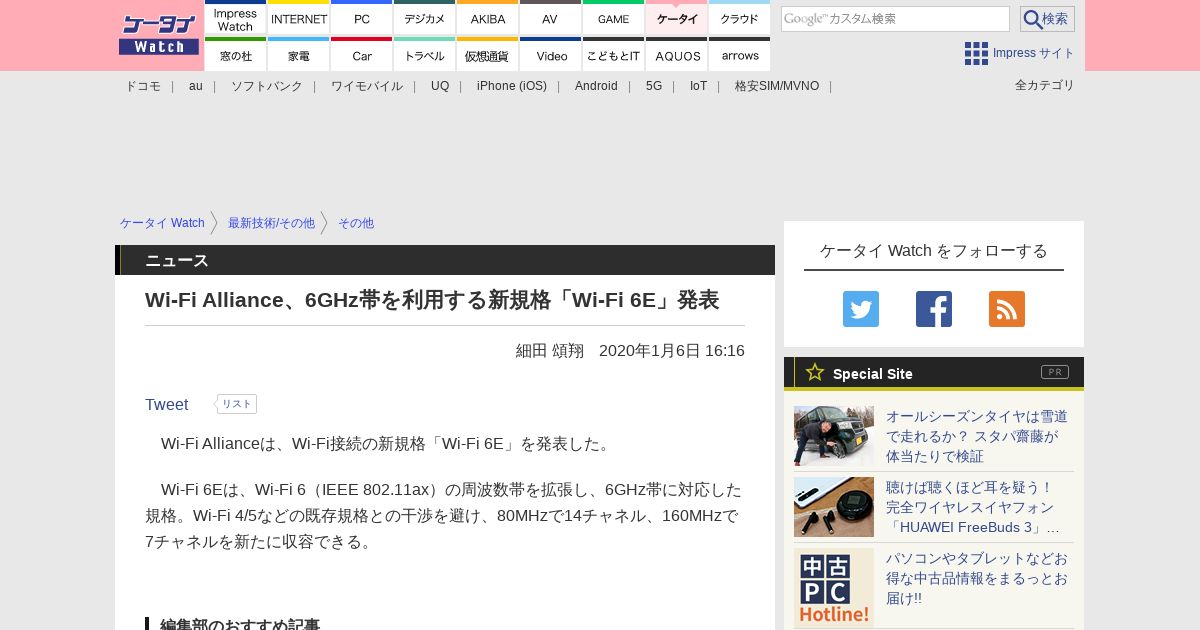Show 全カテゴリ list
This screenshot has height=630, width=1200.
1045,85
